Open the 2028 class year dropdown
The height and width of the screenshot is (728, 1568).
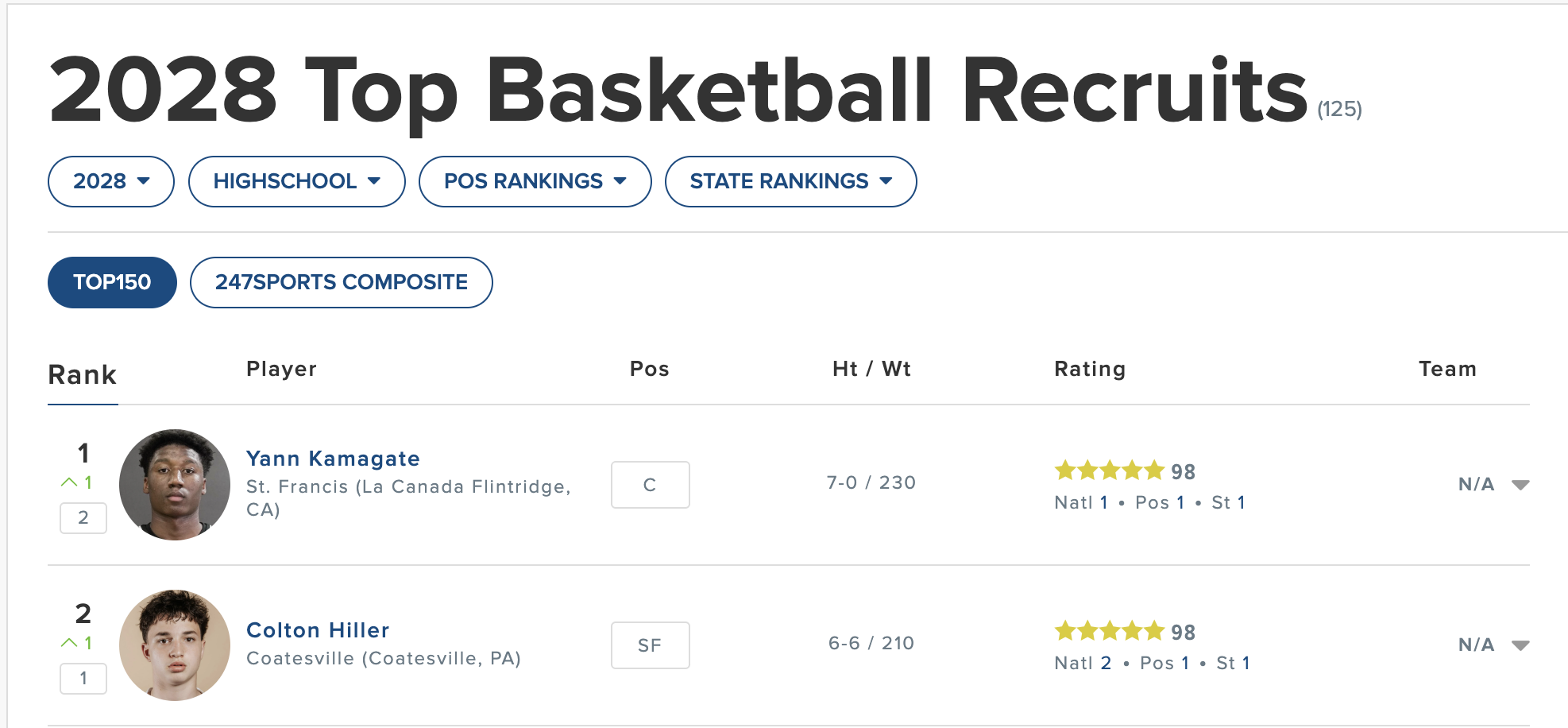111,181
